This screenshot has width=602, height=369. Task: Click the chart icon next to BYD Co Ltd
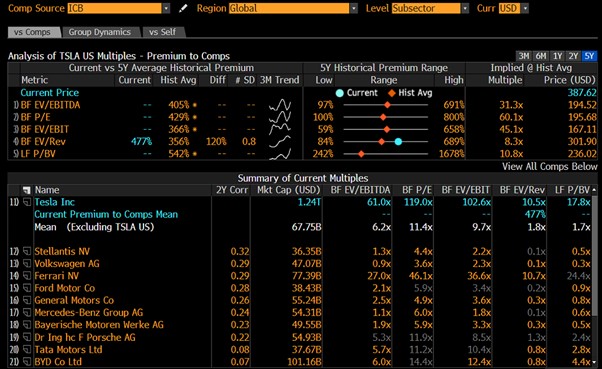[x=27, y=362]
